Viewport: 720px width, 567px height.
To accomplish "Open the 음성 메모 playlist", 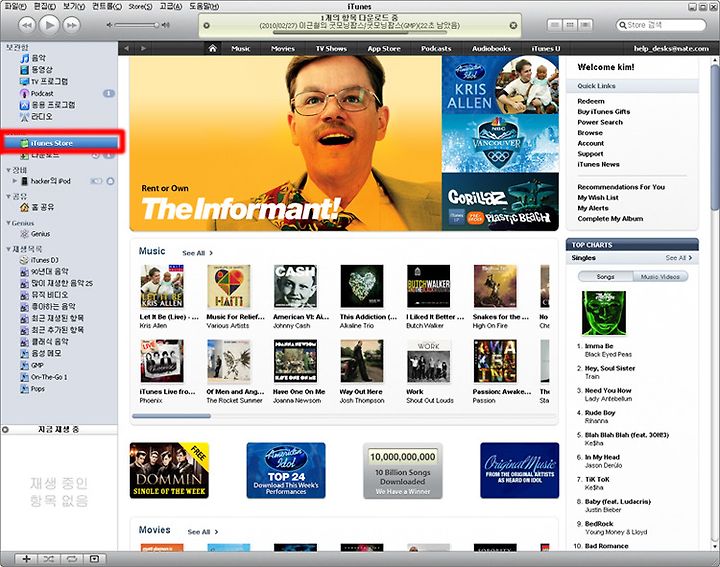I will pyautogui.click(x=41, y=354).
